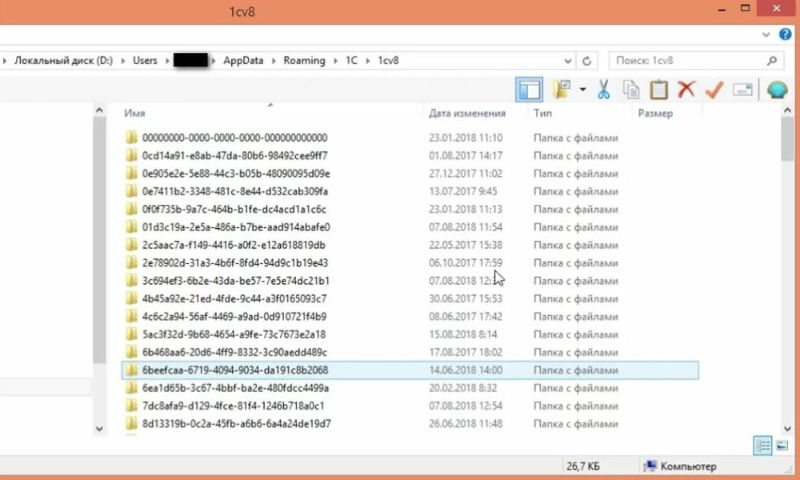Open the dropdown arrow beside folder options icon
This screenshot has width=800, height=480.
pyautogui.click(x=583, y=90)
